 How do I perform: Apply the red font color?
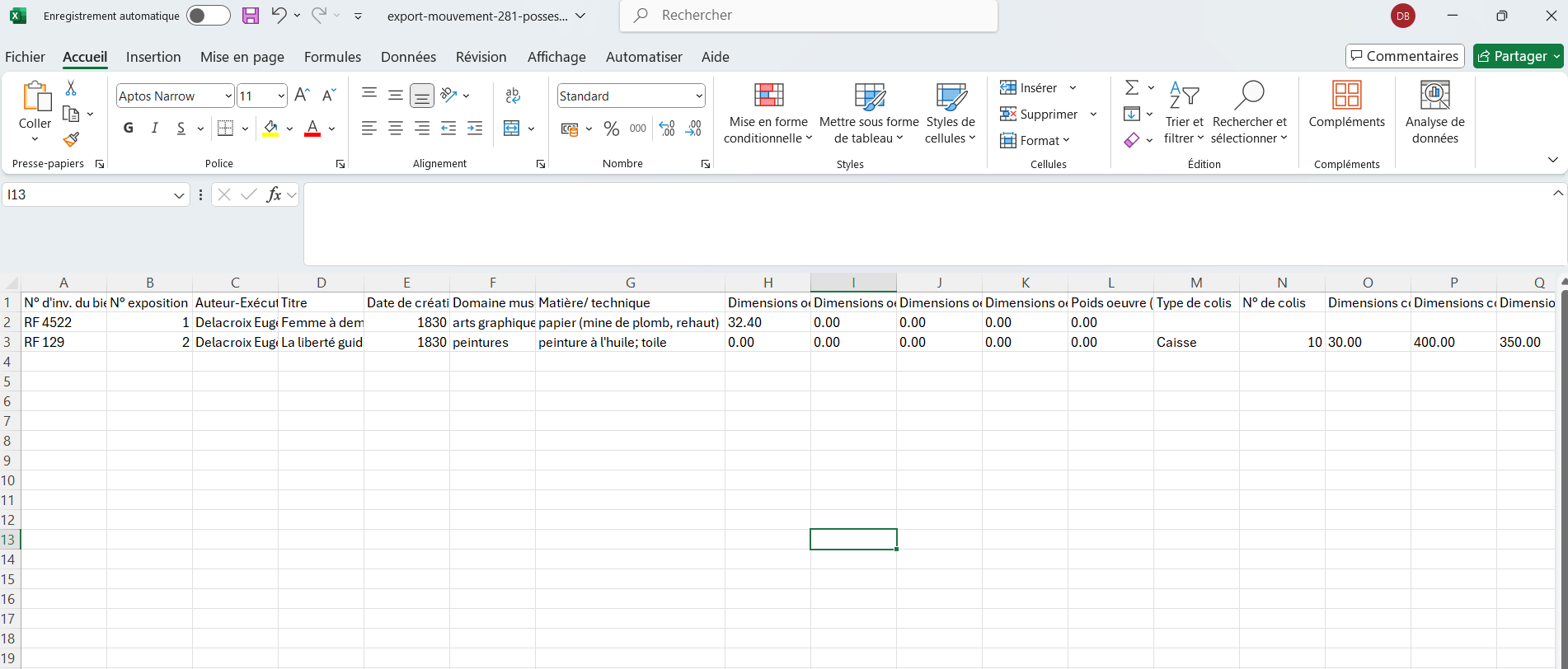pos(312,128)
